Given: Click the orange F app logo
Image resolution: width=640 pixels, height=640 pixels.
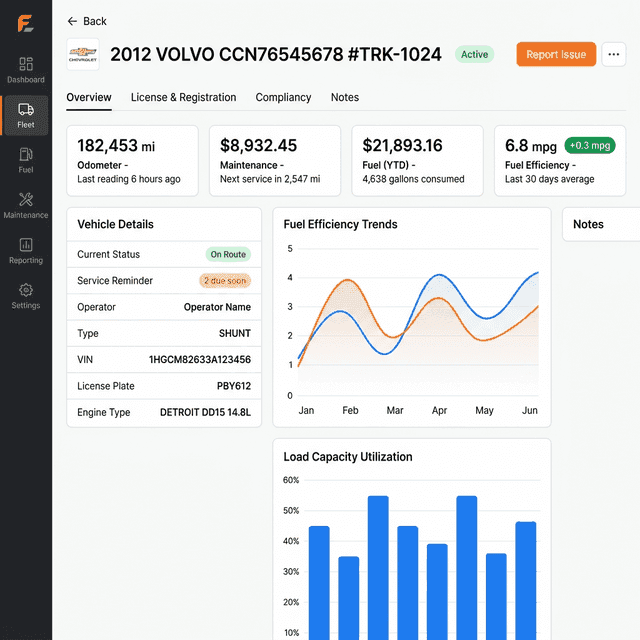Looking at the screenshot, I should [x=25, y=23].
